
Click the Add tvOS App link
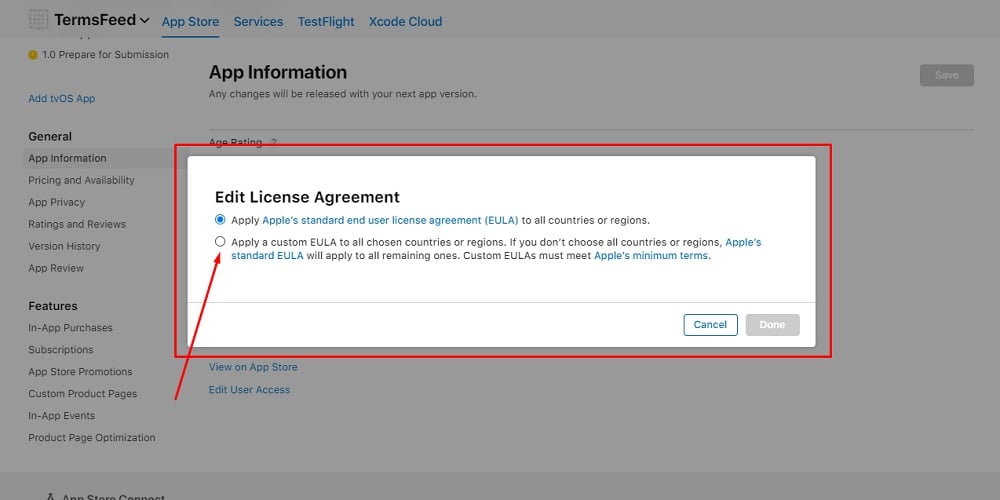pyautogui.click(x=62, y=99)
